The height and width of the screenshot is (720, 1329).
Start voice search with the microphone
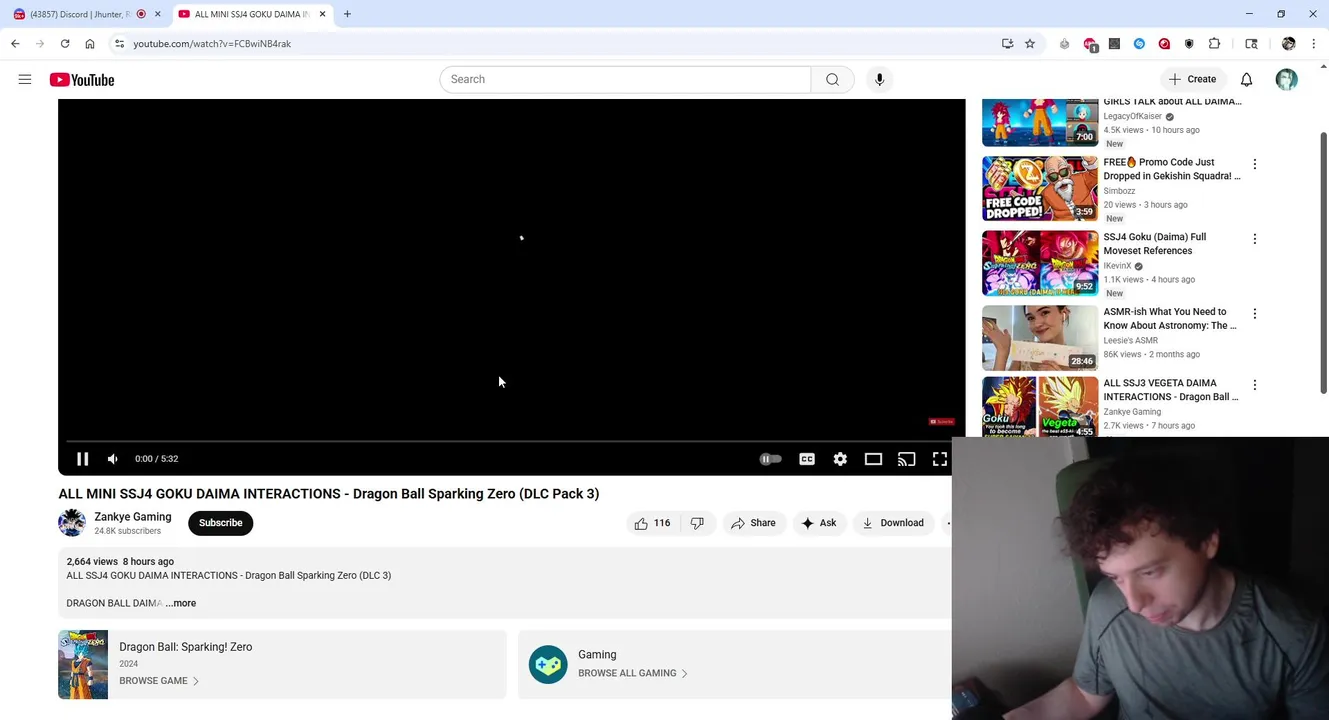879,79
